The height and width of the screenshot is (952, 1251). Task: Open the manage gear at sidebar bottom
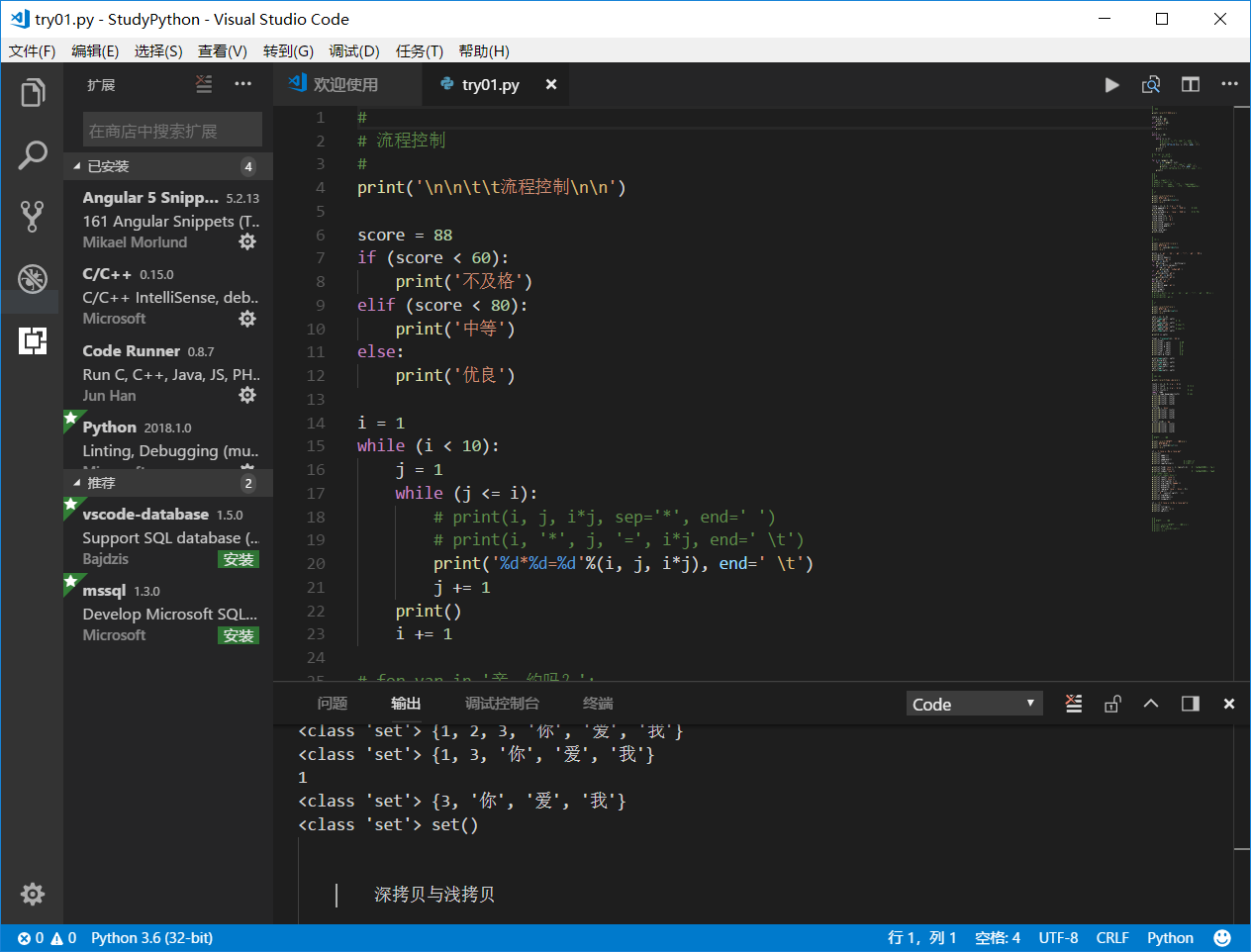[x=33, y=895]
